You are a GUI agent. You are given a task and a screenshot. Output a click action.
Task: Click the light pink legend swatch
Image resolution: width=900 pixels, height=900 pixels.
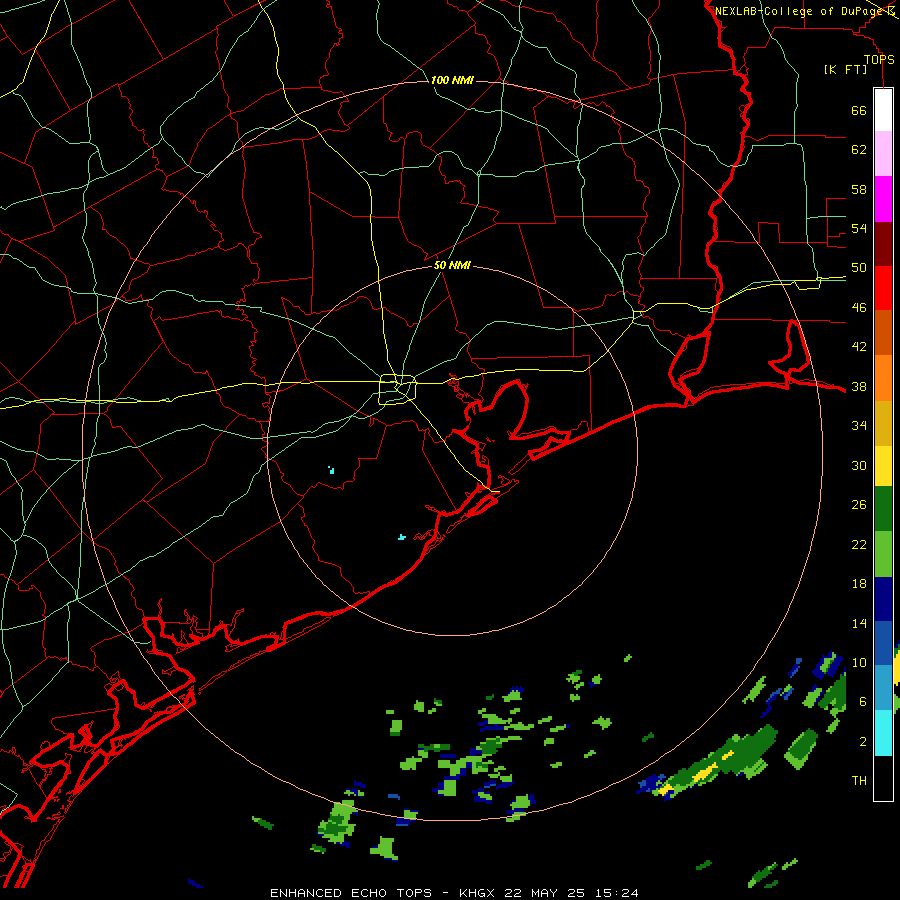click(x=883, y=154)
